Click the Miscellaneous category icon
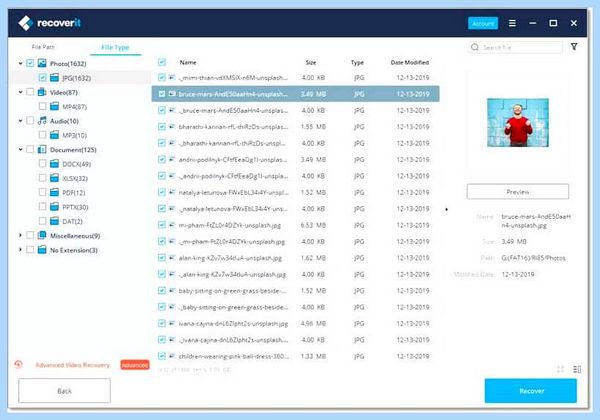 [x=42, y=236]
